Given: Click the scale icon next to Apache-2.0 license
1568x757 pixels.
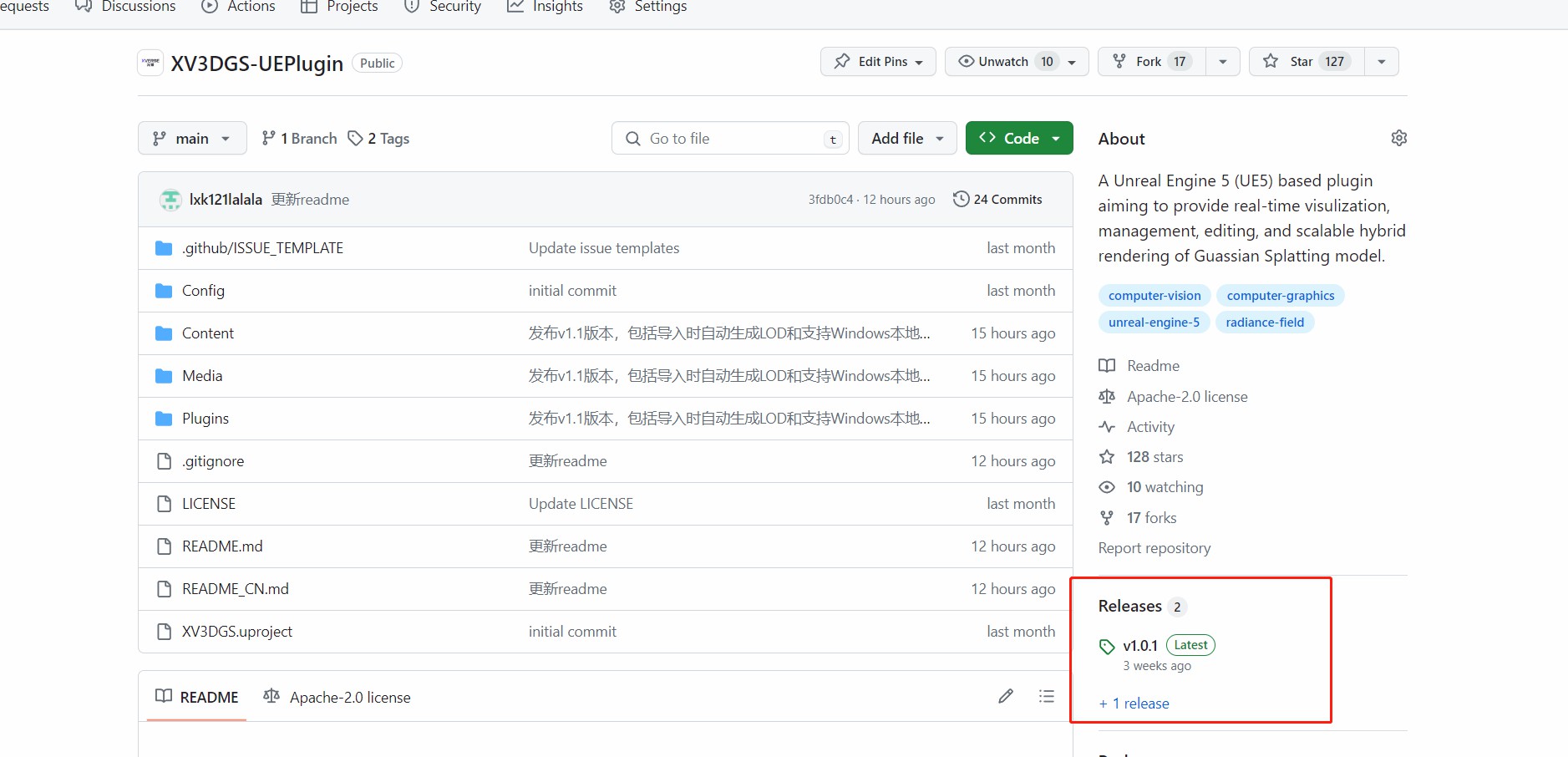Looking at the screenshot, I should pos(1107,396).
